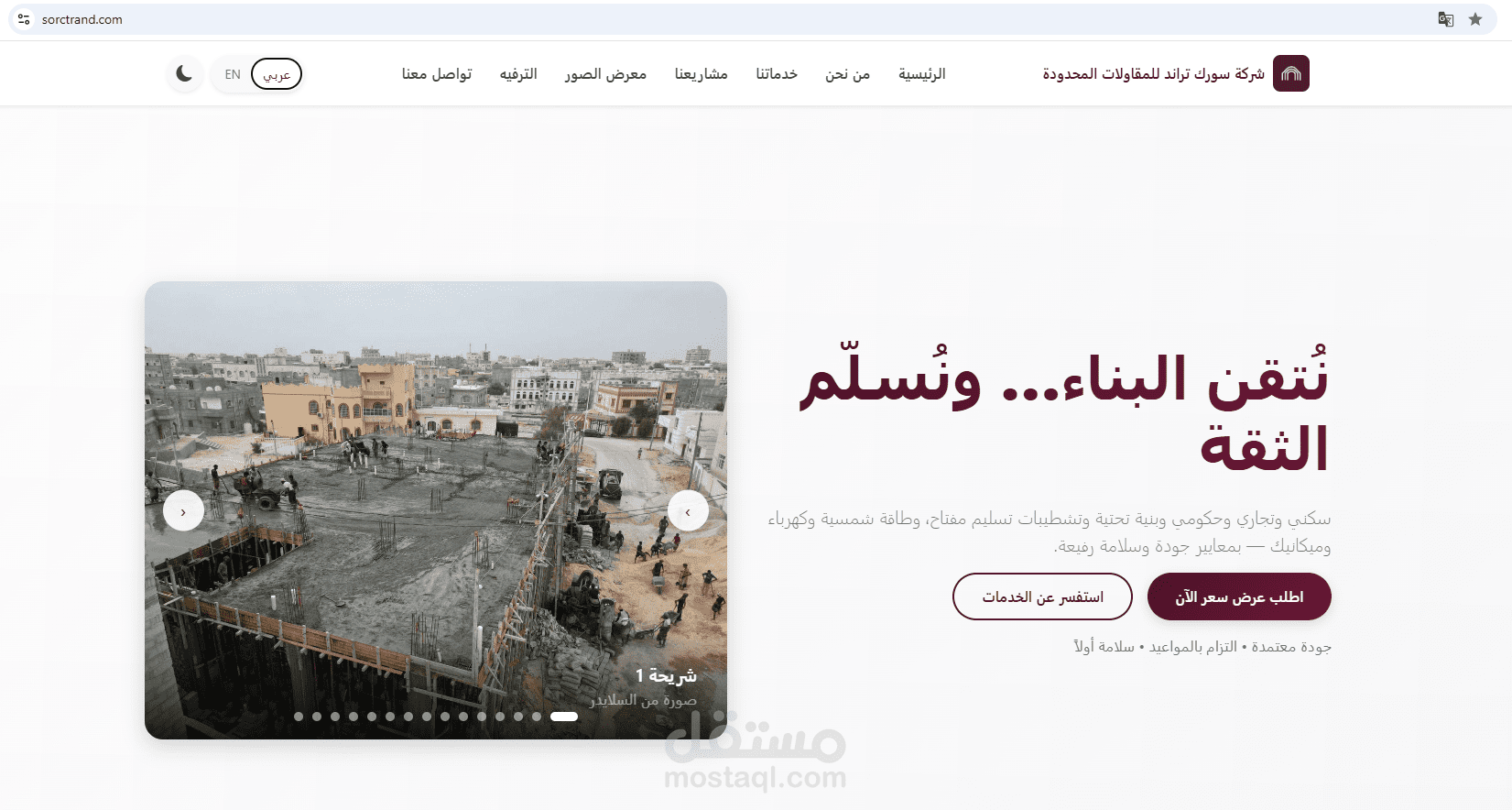
Task: Toggle dark mode with the moon icon
Action: [x=184, y=74]
